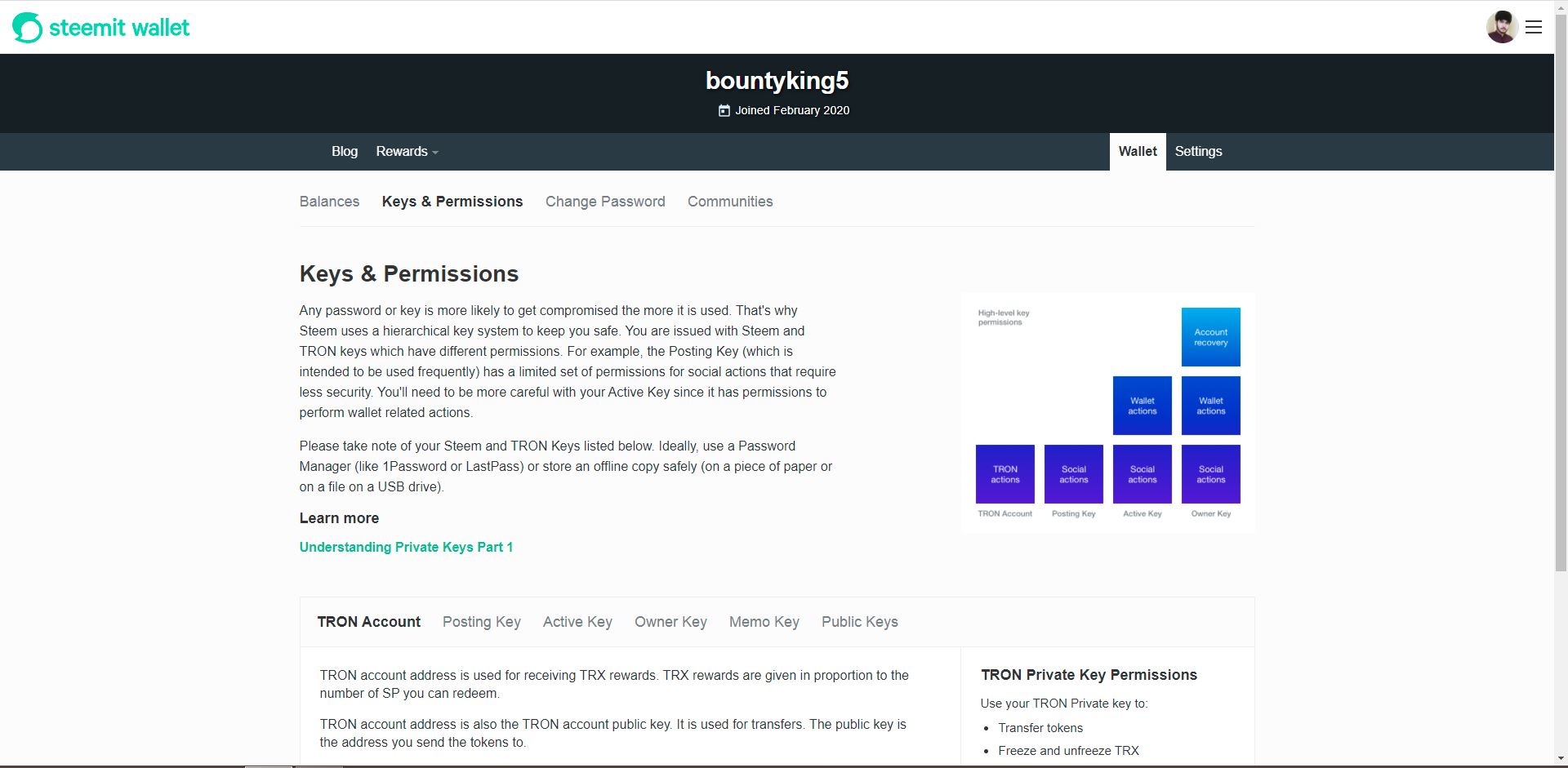Click the steemit wallet title text

(119, 28)
